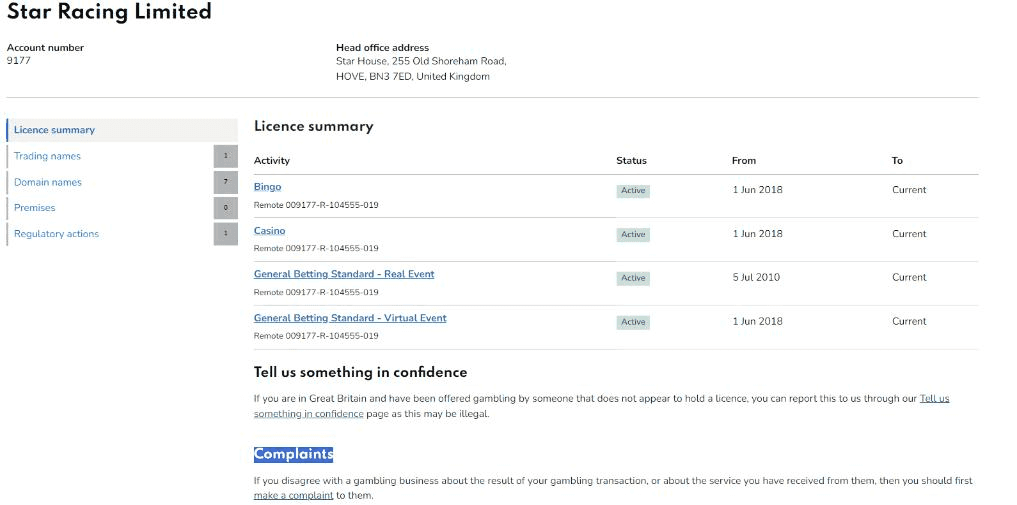
Task: Click the highlighted Complaints heading
Action: pyautogui.click(x=293, y=454)
